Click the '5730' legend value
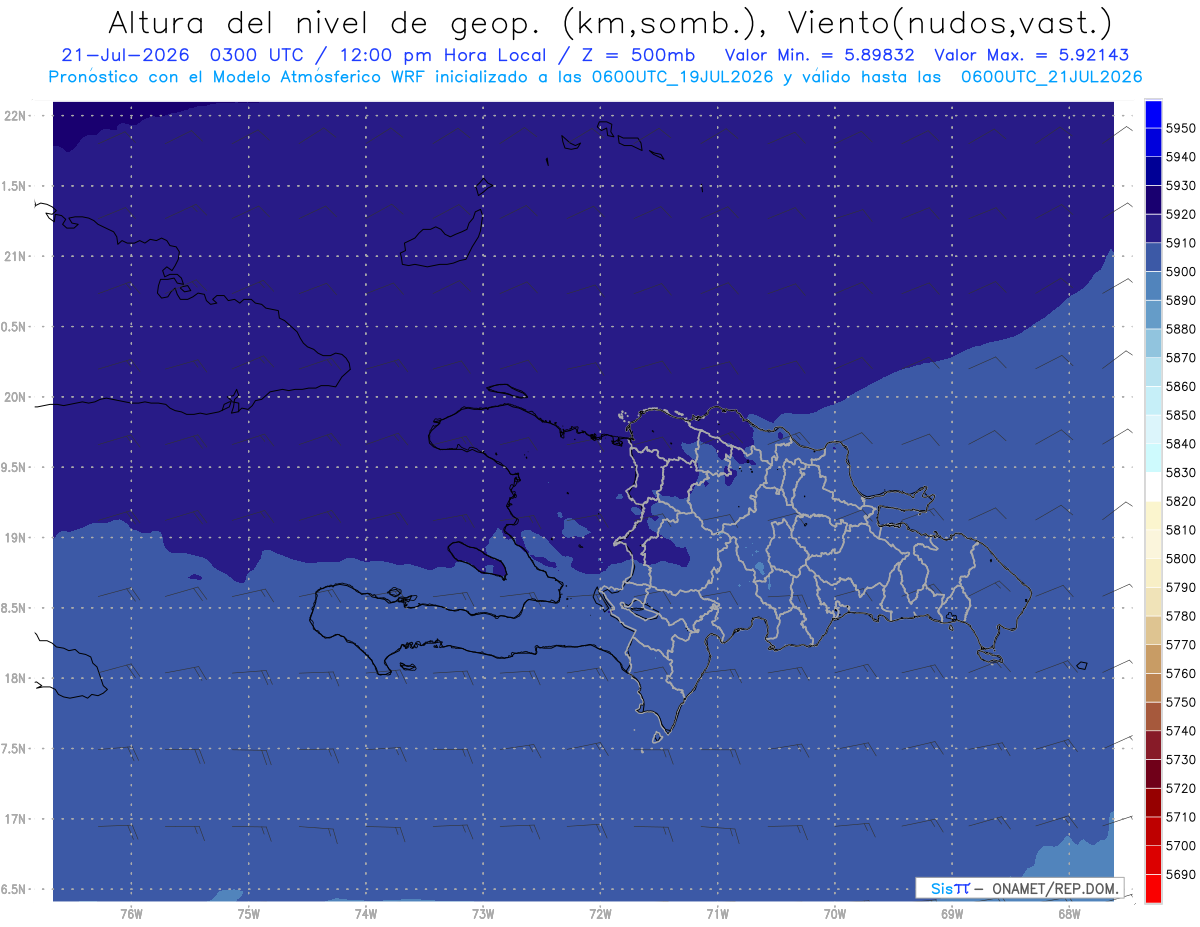 [1180, 760]
